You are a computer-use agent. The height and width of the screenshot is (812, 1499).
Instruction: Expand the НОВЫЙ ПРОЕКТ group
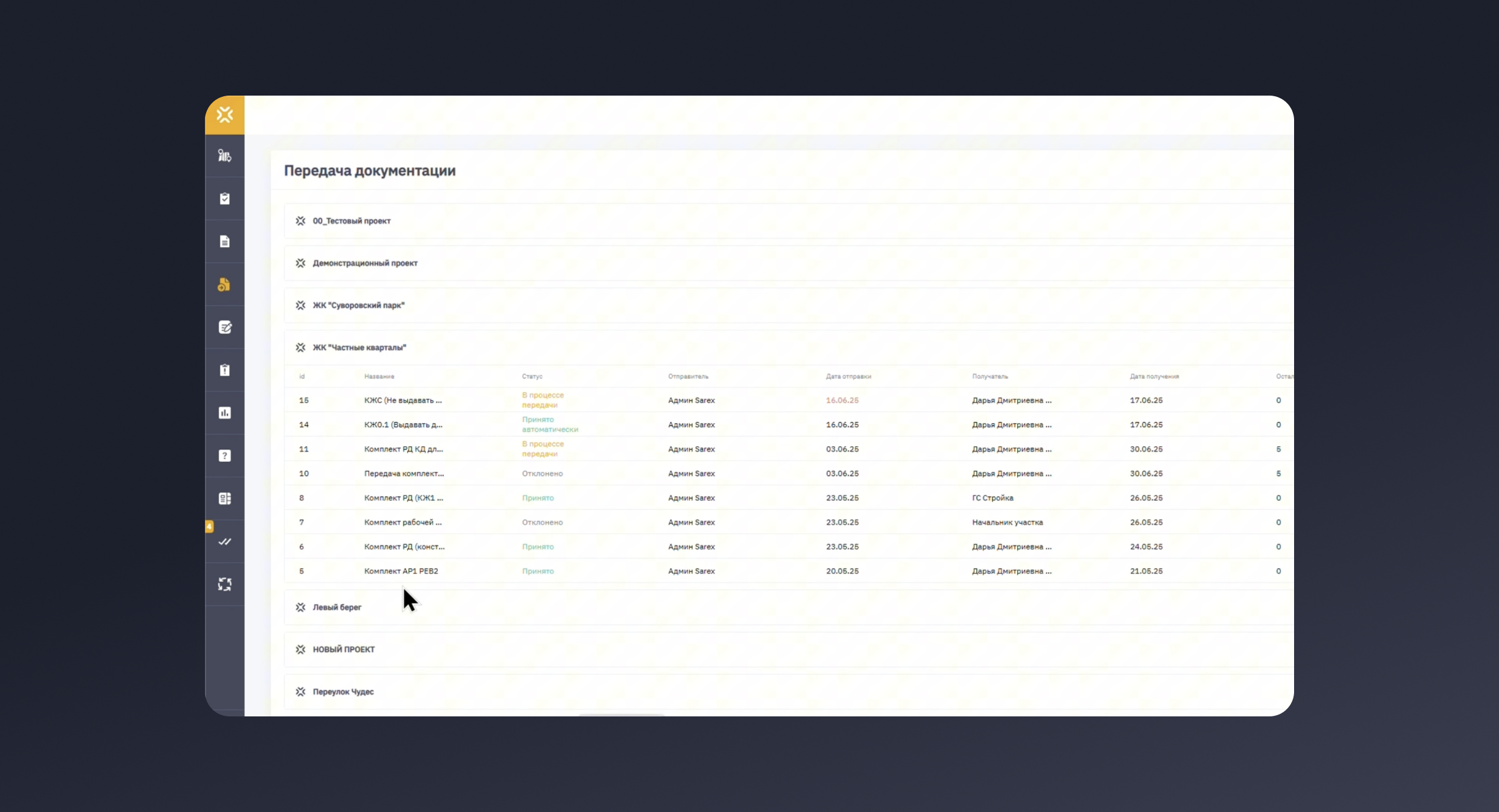click(343, 649)
